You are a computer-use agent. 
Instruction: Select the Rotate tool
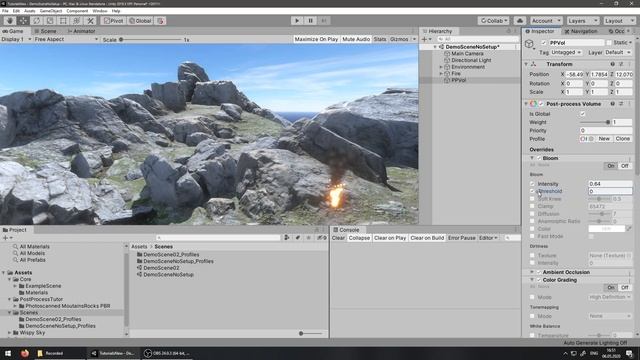[37, 21]
